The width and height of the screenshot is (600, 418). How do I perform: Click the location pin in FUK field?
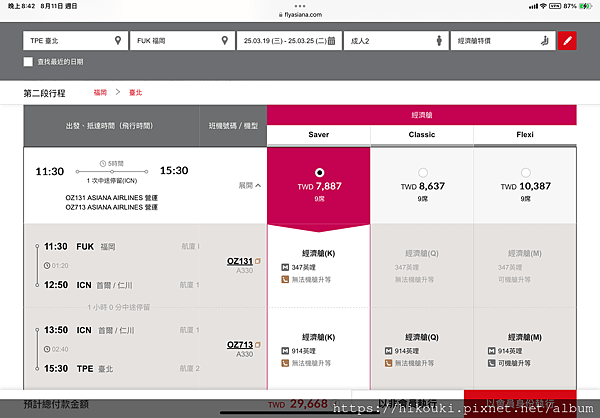[225, 40]
